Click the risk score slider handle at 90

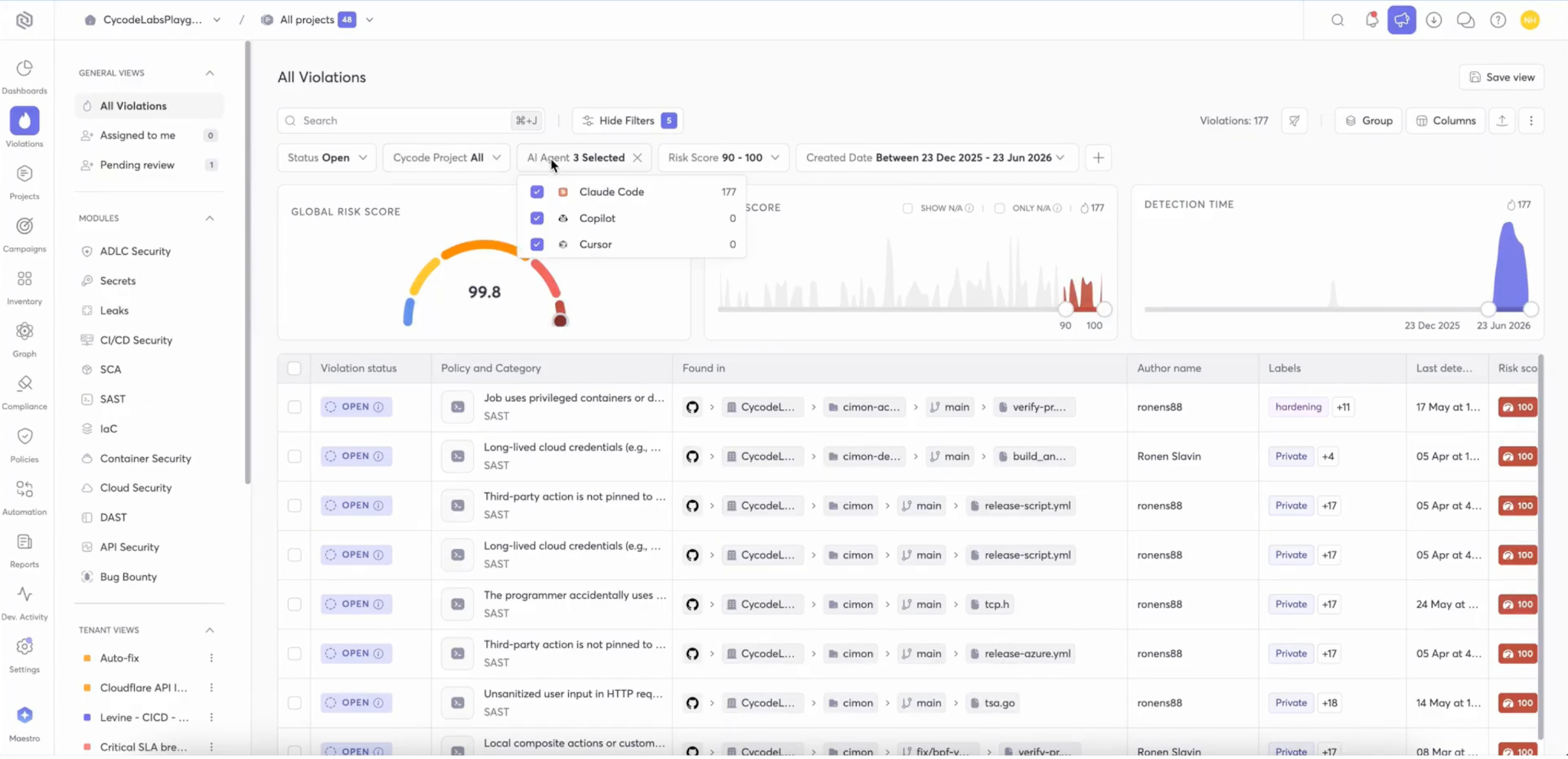[x=1065, y=309]
